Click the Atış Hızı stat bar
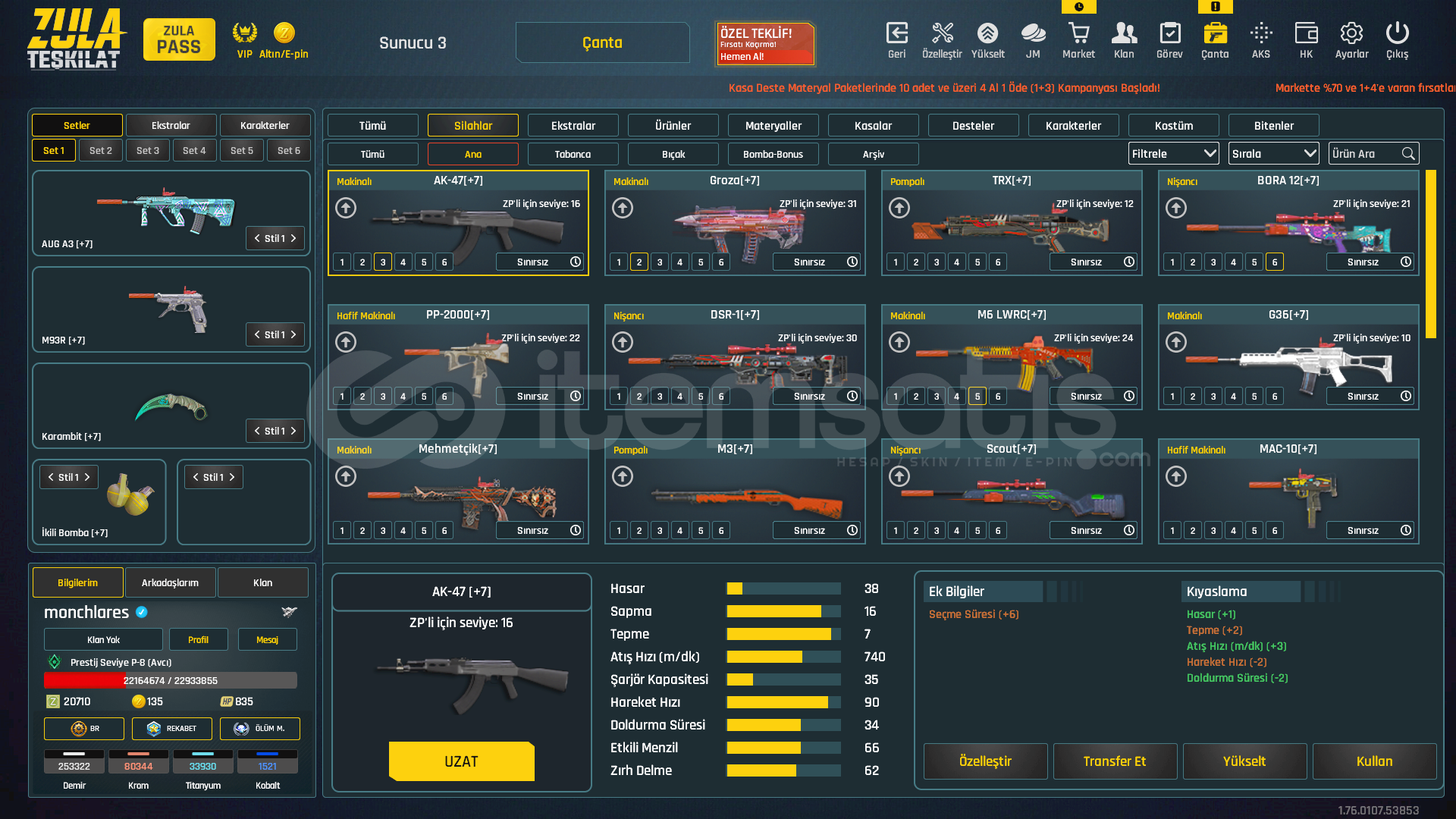This screenshot has width=1456, height=819. pos(783,657)
